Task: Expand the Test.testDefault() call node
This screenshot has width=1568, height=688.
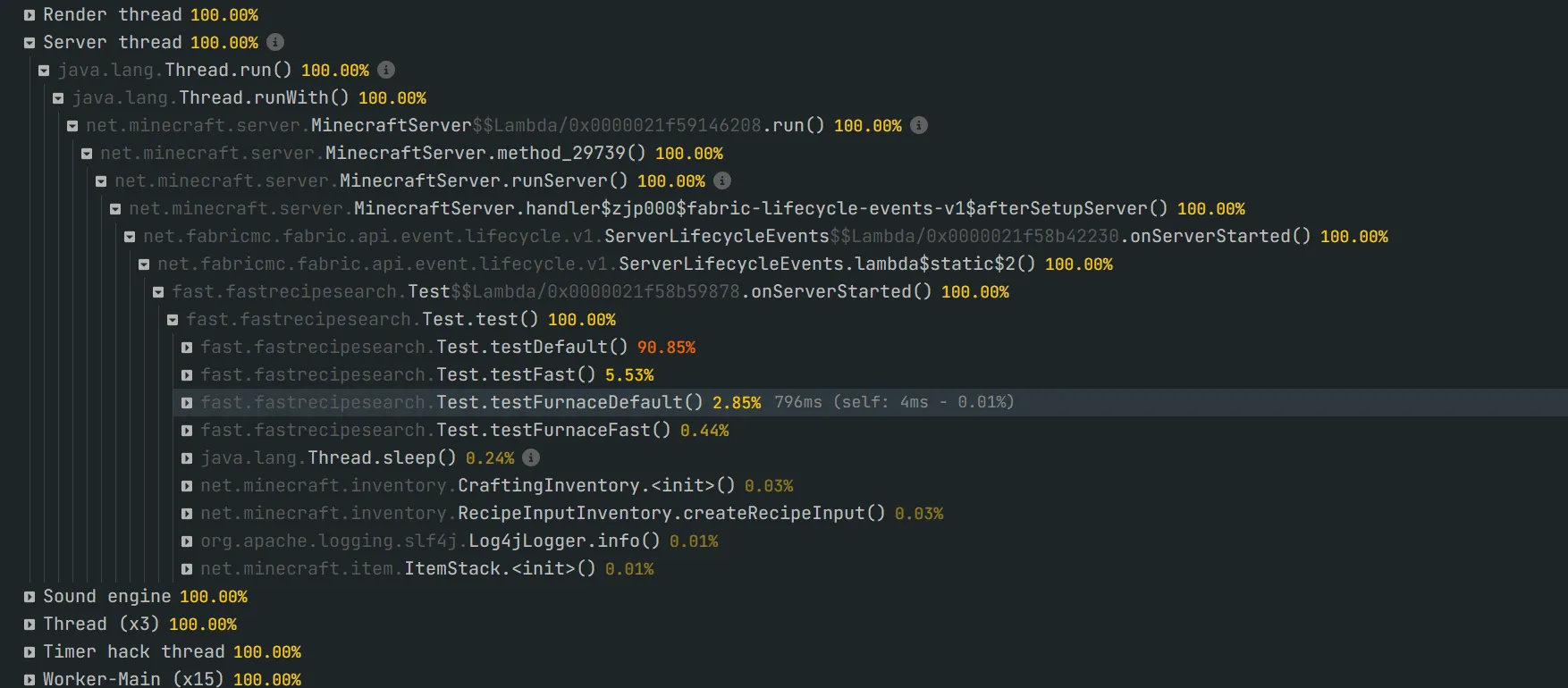Action: 187,348
